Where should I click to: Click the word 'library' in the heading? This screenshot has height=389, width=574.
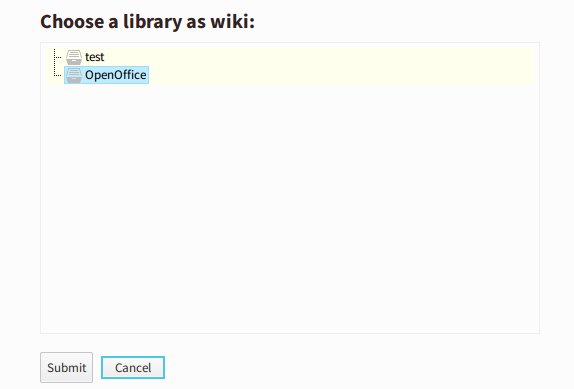[152, 23]
